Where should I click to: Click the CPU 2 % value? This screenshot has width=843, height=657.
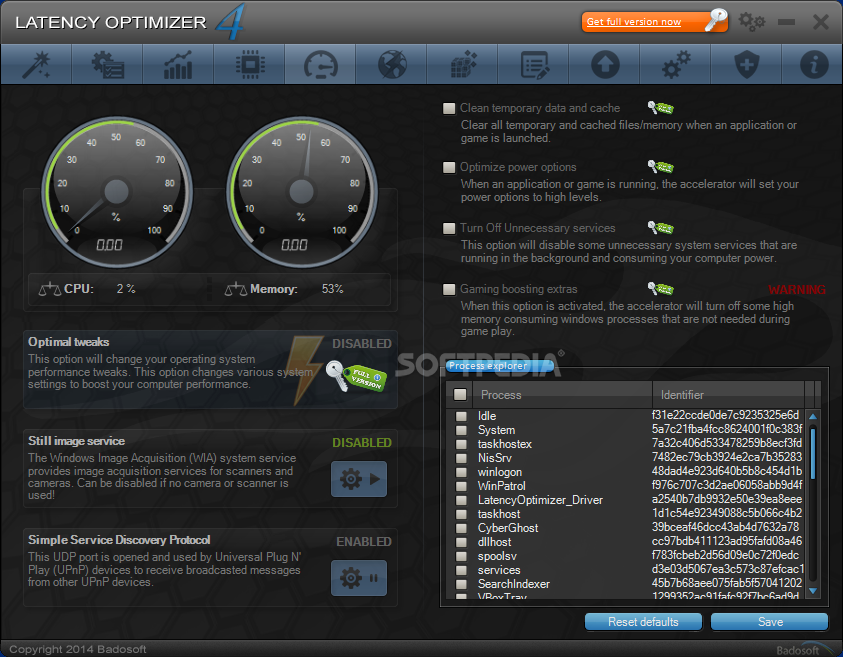(126, 289)
